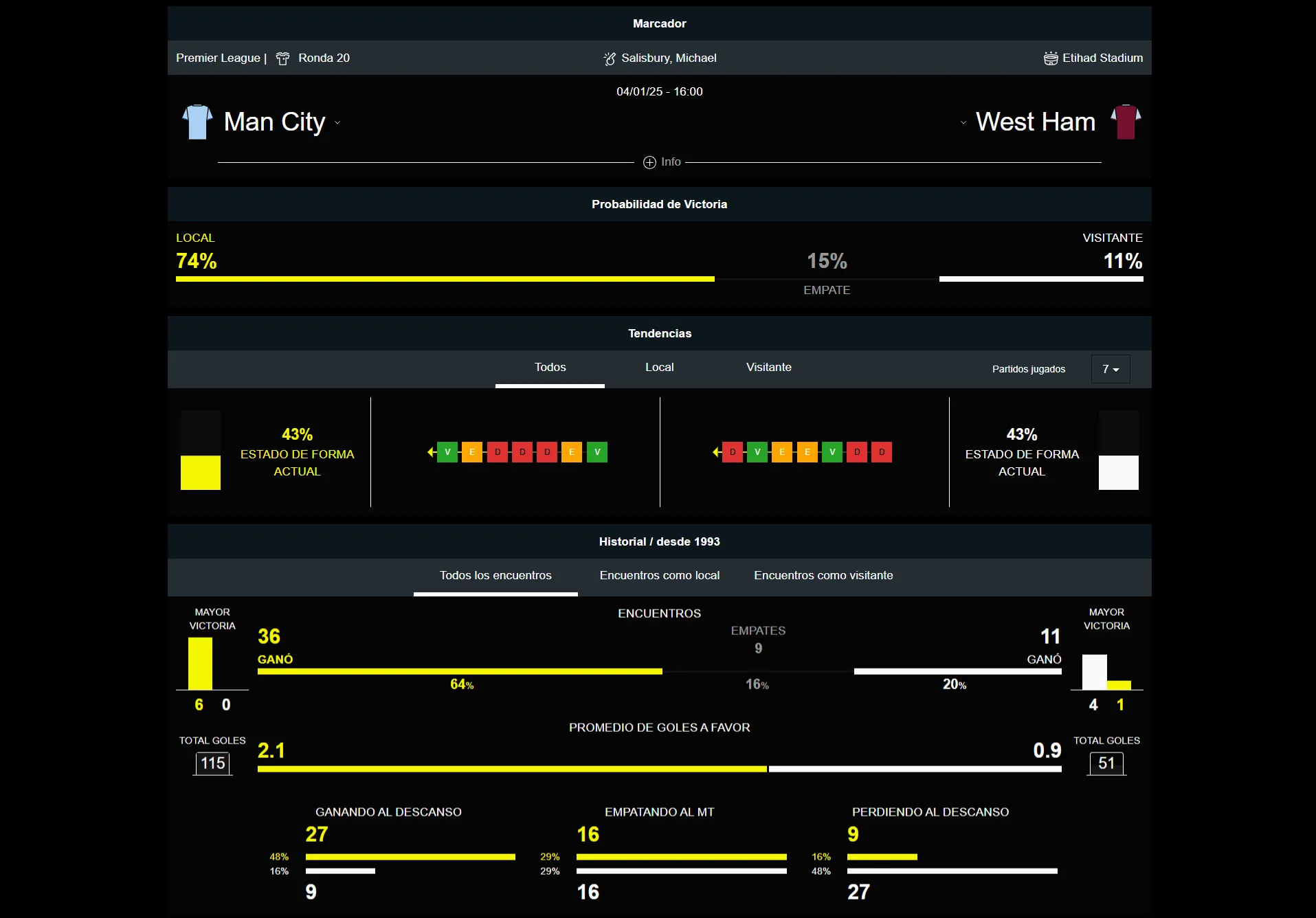Click the white visitante win probability bar
This screenshot has height=918, width=1316.
click(x=1041, y=279)
